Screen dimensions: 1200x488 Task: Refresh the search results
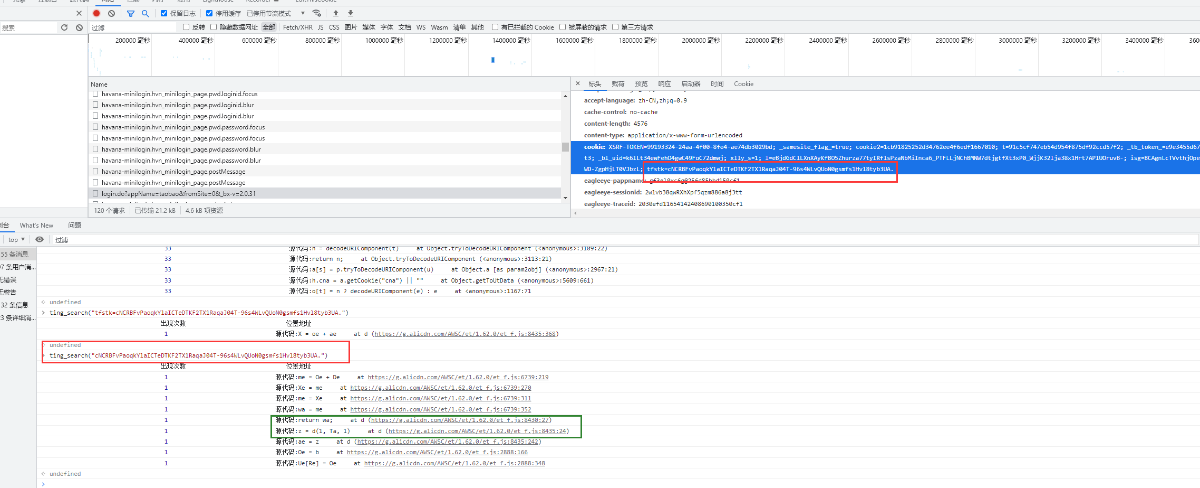tap(64, 27)
